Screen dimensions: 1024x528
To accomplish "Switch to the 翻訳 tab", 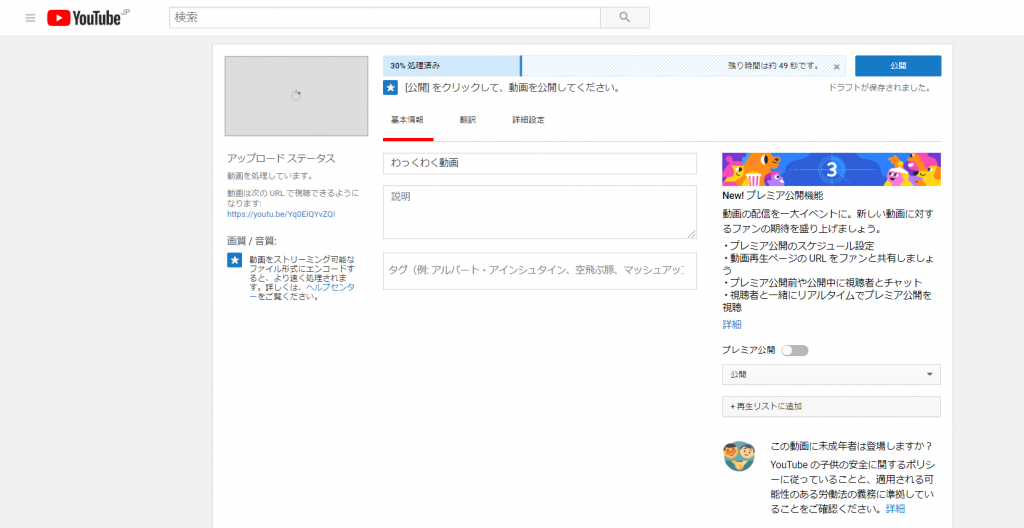I will tap(468, 120).
